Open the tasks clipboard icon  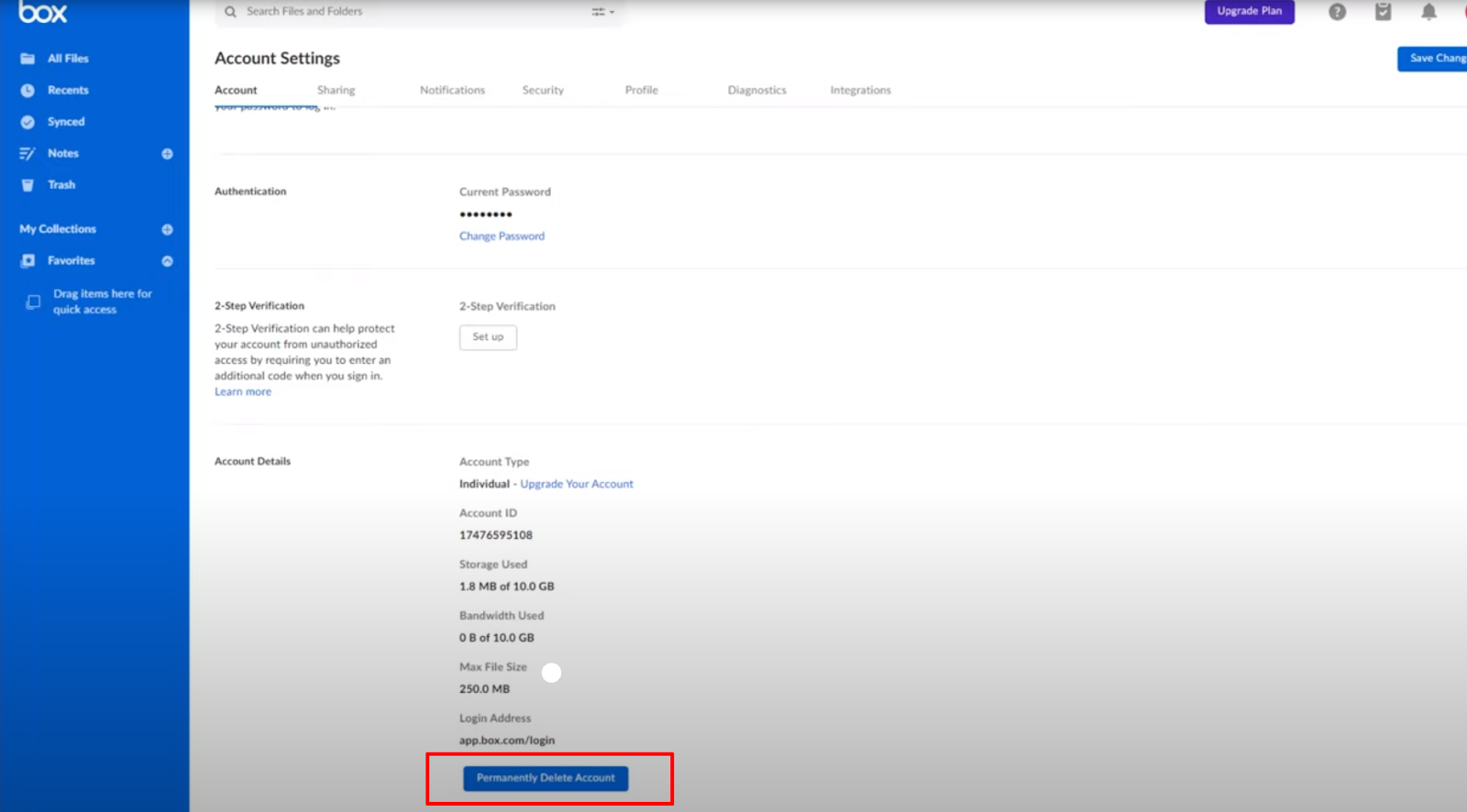point(1384,12)
